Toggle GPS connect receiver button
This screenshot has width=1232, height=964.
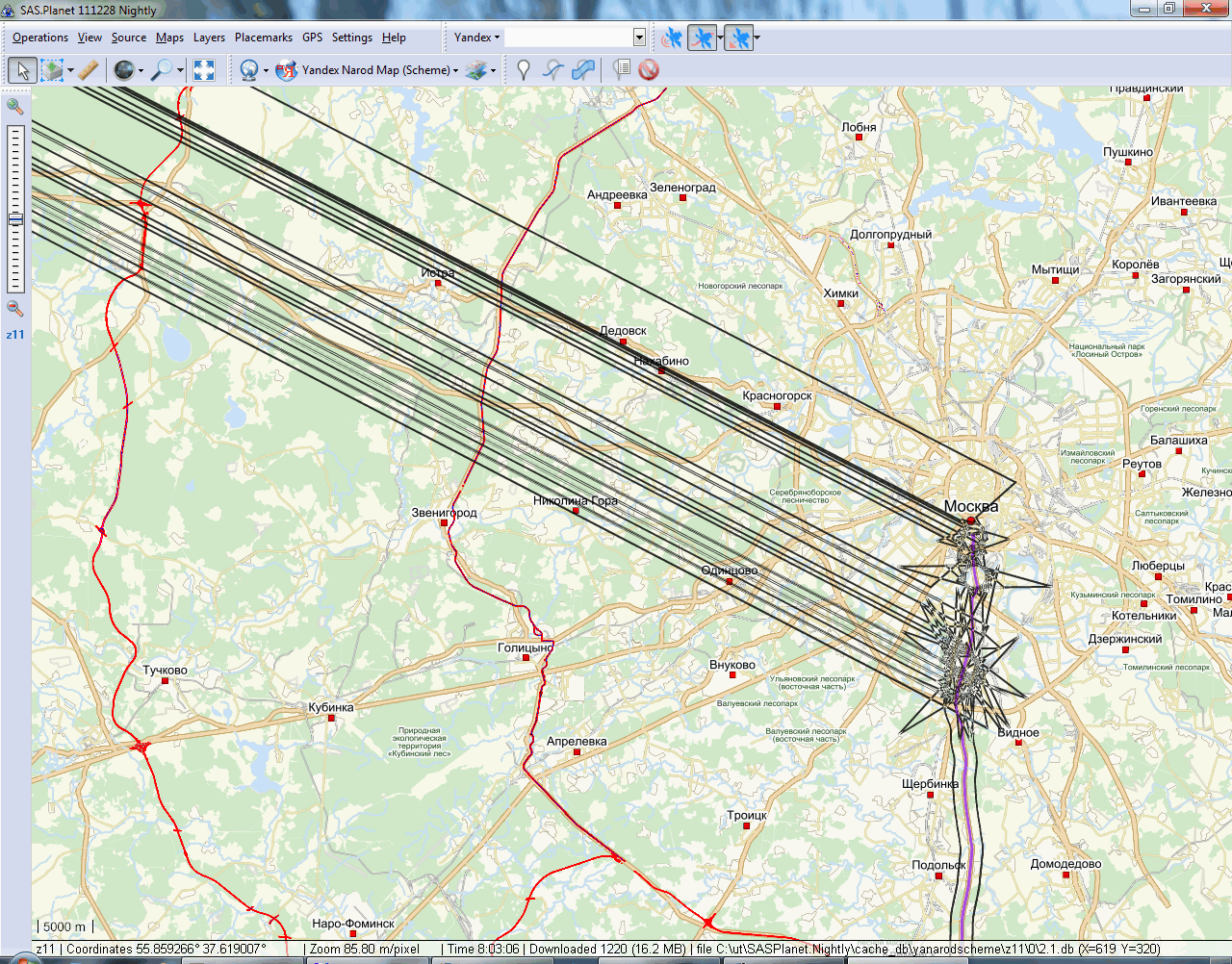click(672, 38)
